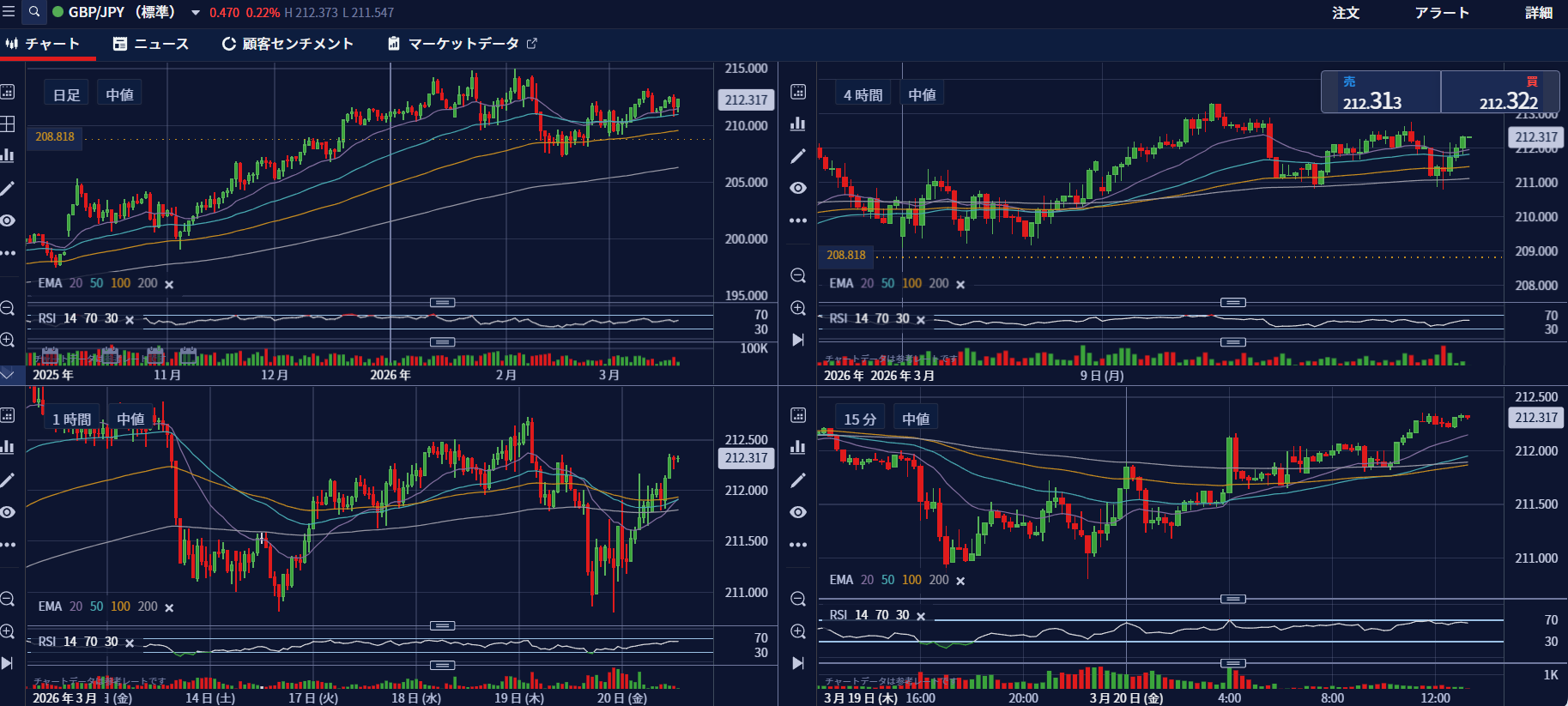Open the more options dots on the daily chart
Screen dimensions: 1568x706
pos(8,253)
